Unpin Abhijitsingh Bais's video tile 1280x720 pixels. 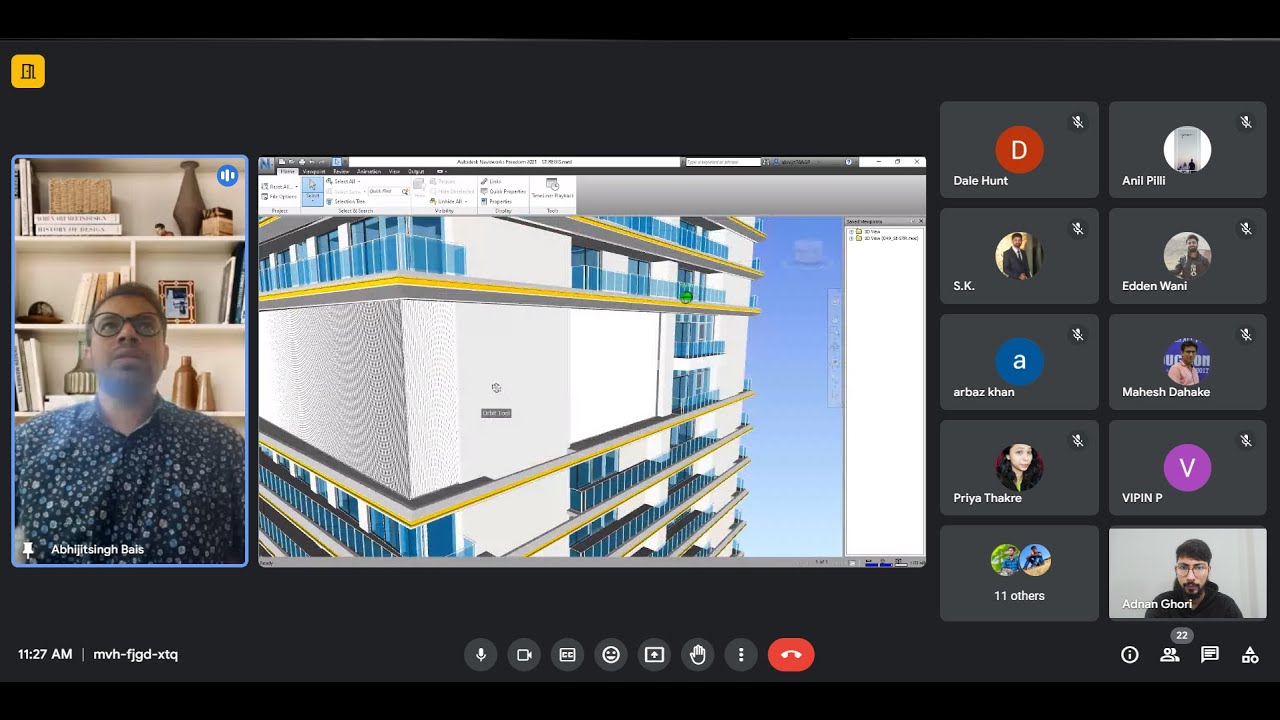28,550
